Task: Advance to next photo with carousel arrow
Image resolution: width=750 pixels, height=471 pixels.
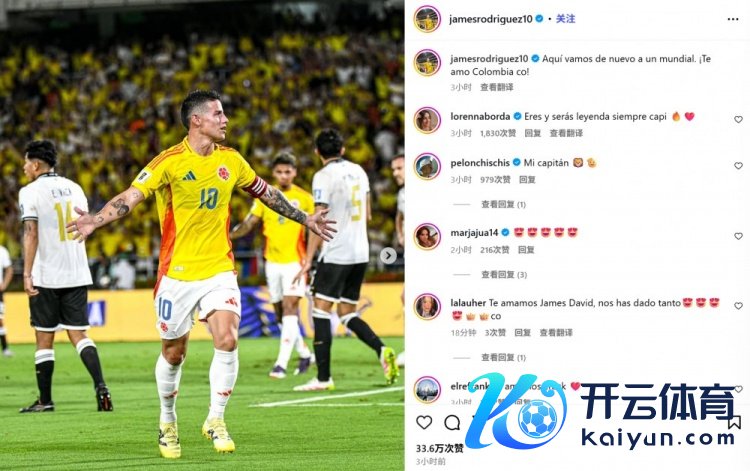Action: (388, 256)
